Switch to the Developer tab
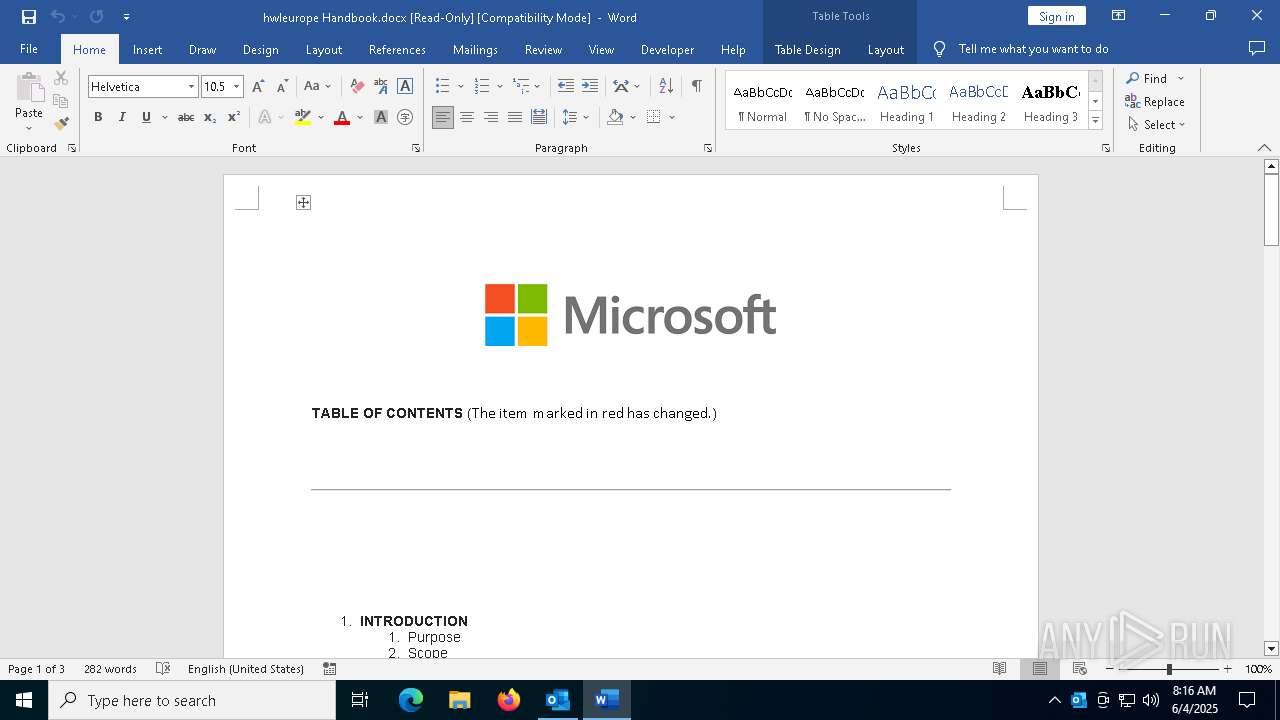Screen dimensions: 1280x720 click(x=667, y=49)
